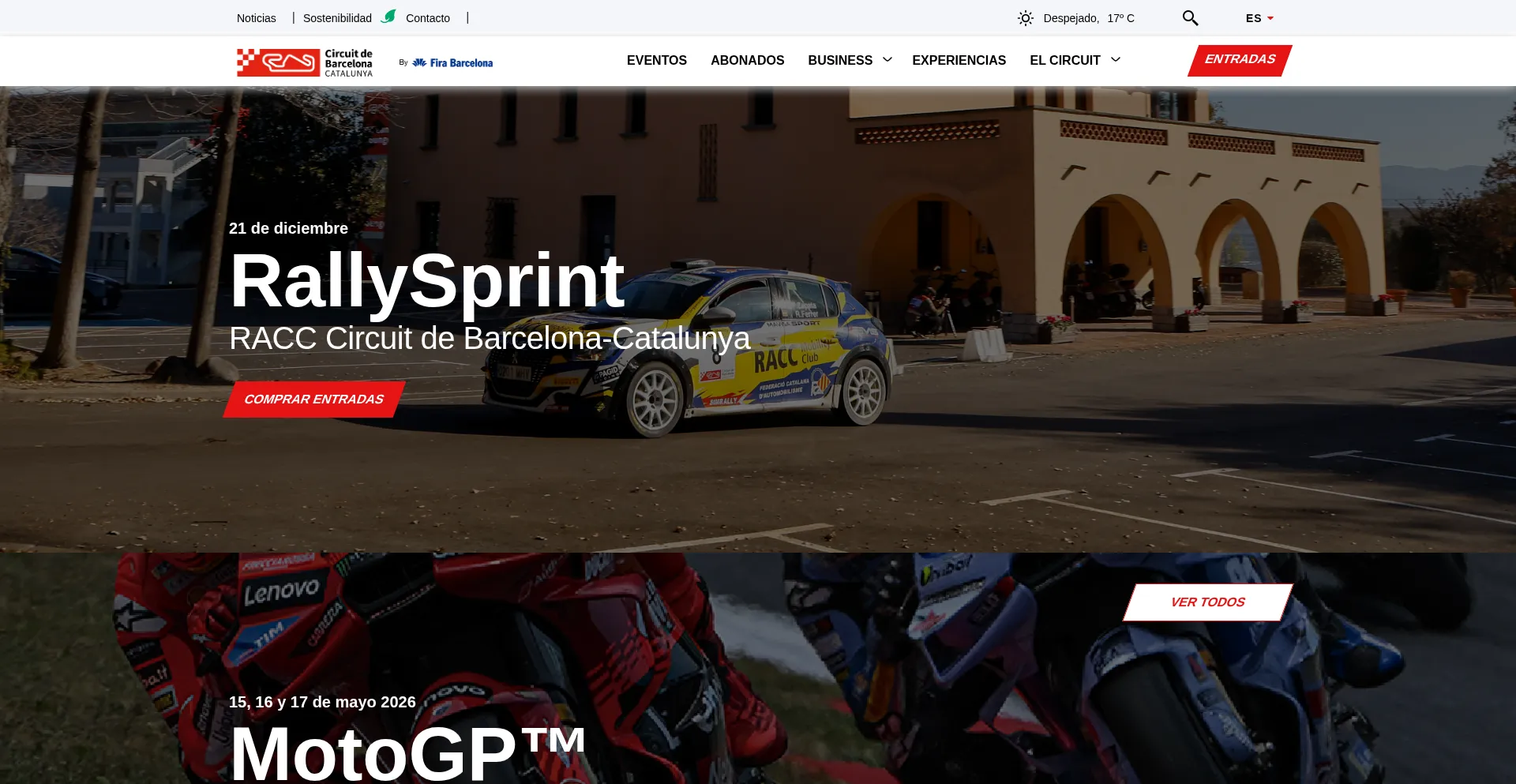Open the Noticias link
The image size is (1516, 784).
(x=256, y=18)
